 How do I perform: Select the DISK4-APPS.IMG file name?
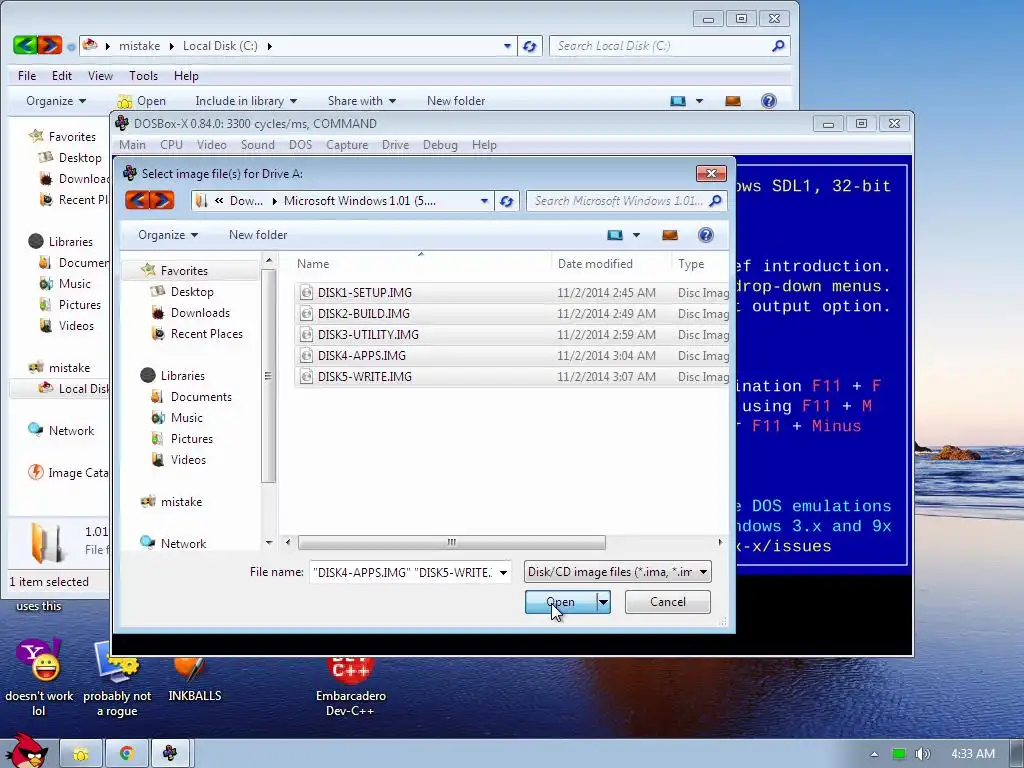pyautogui.click(x=362, y=355)
